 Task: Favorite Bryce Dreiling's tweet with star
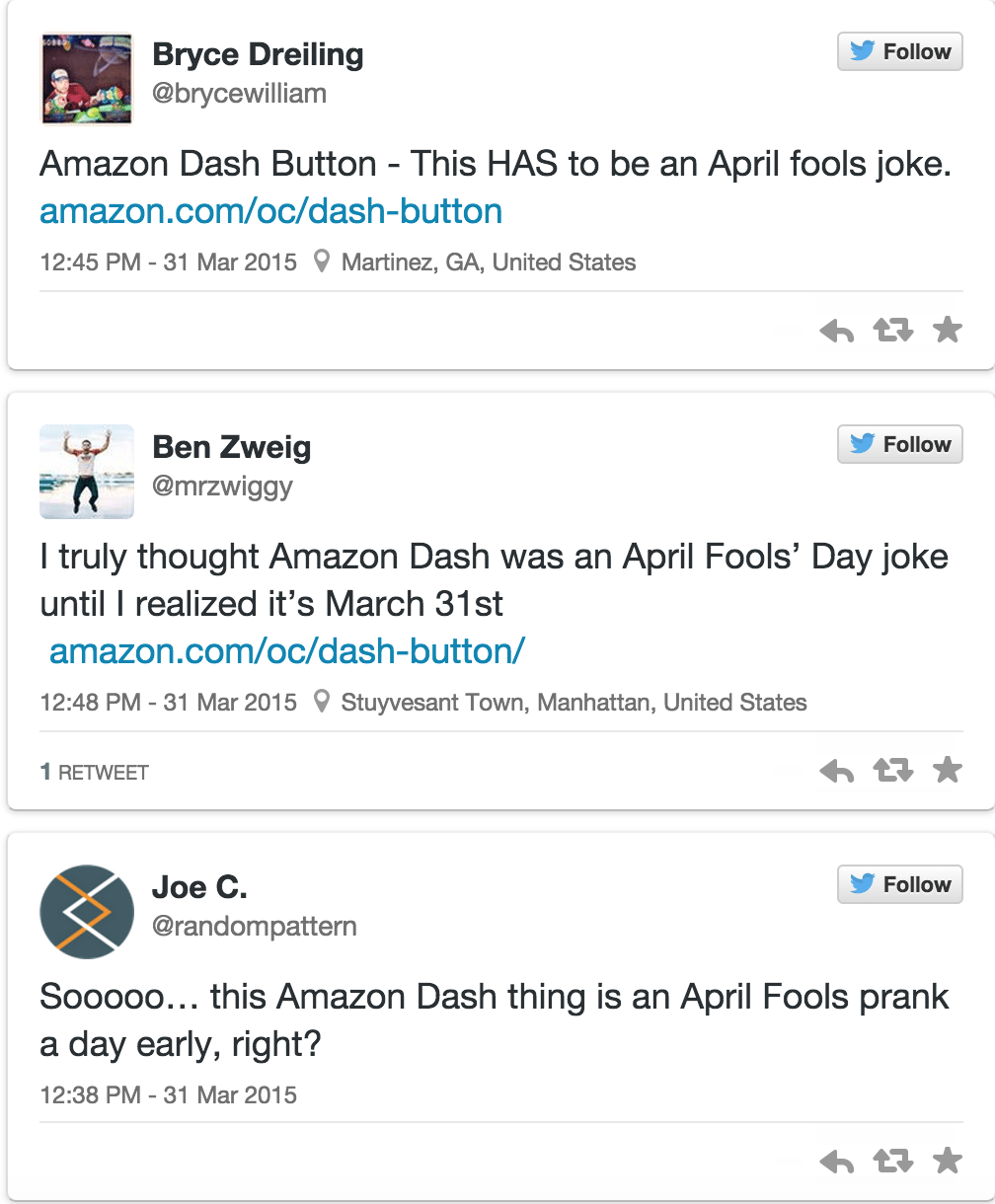pyautogui.click(x=948, y=331)
